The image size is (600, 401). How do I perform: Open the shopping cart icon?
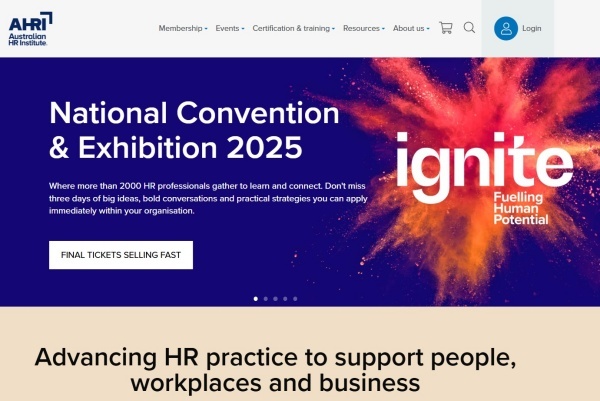446,28
